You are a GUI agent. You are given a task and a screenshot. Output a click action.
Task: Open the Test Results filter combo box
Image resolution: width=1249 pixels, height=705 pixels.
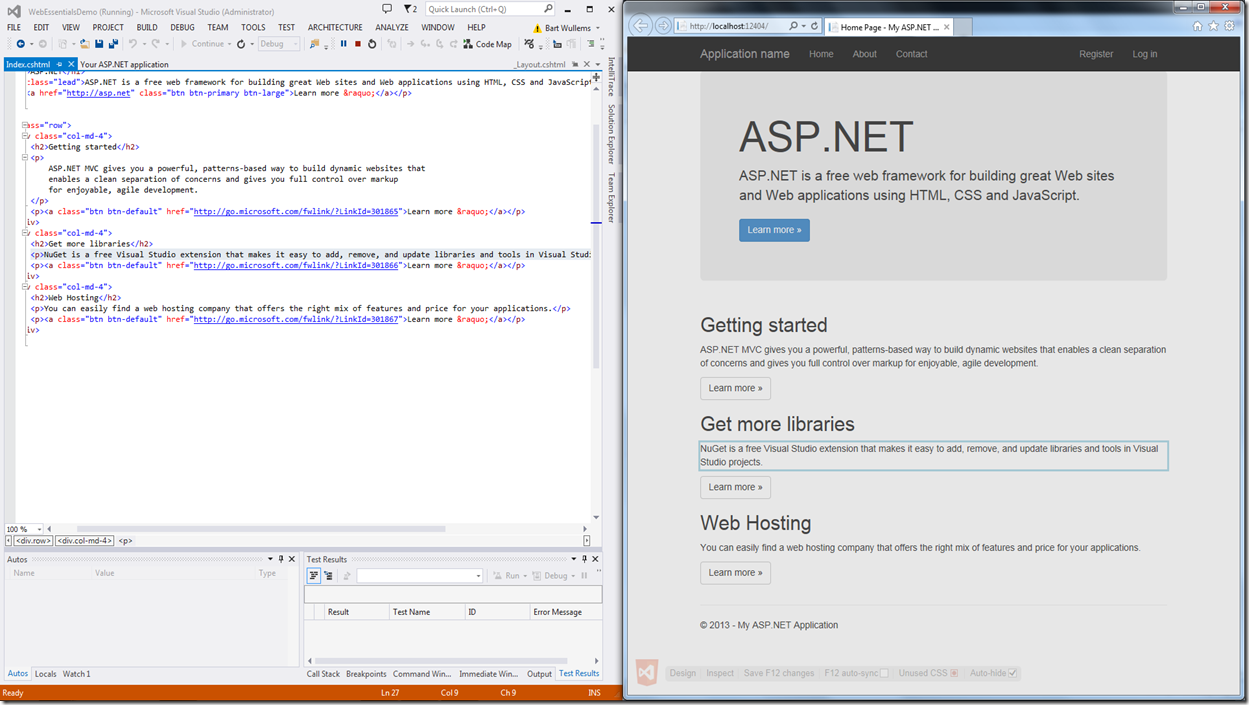[420, 575]
